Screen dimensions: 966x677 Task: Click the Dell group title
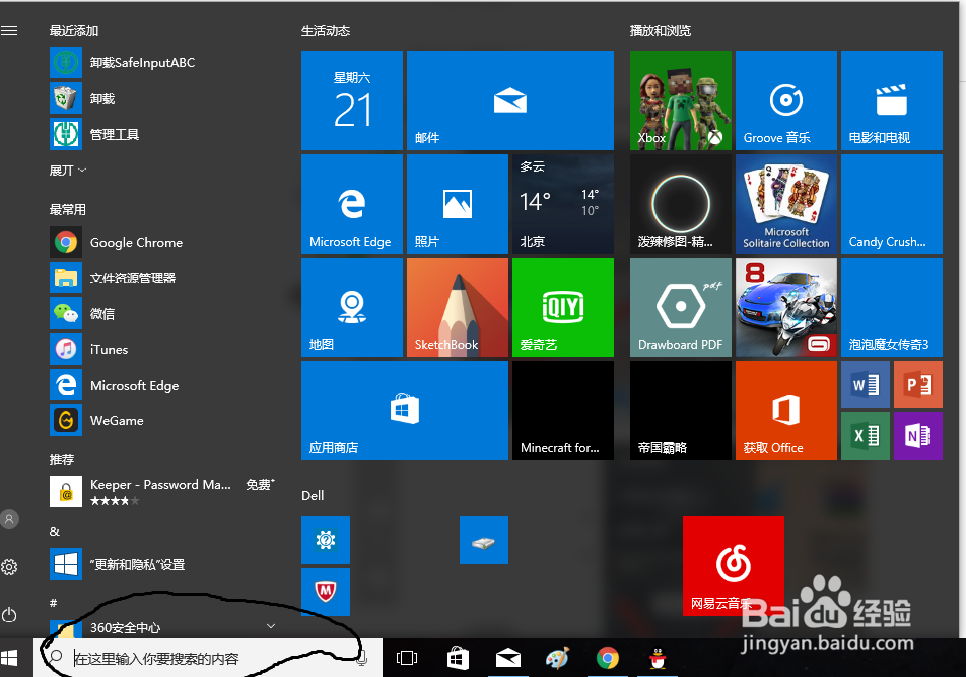click(312, 495)
